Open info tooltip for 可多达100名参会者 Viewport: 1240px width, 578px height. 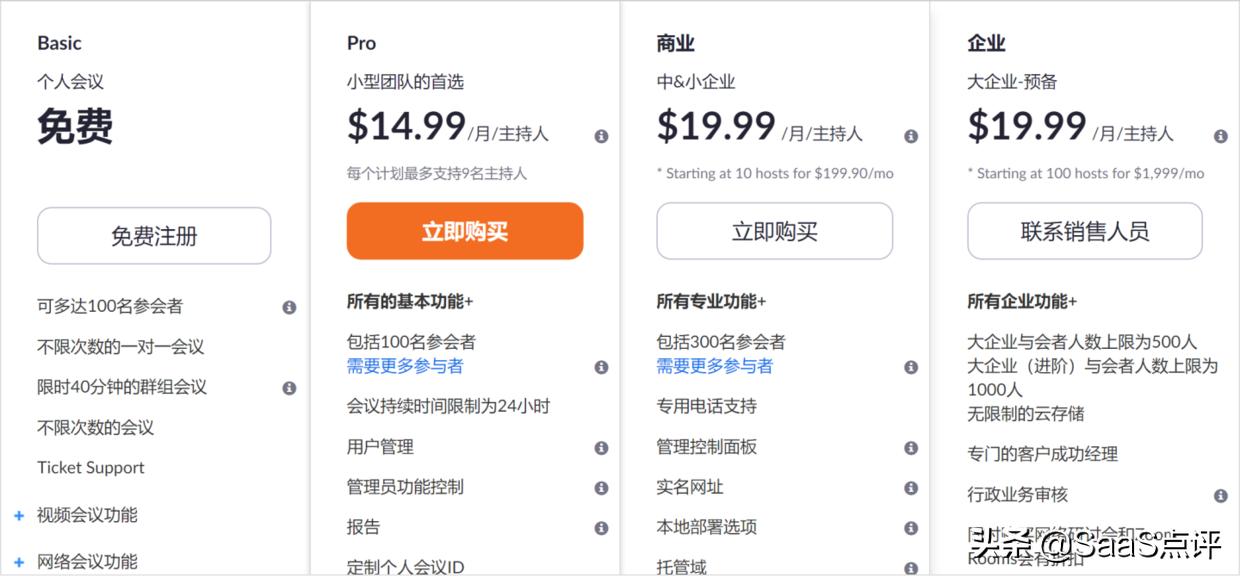(x=289, y=307)
